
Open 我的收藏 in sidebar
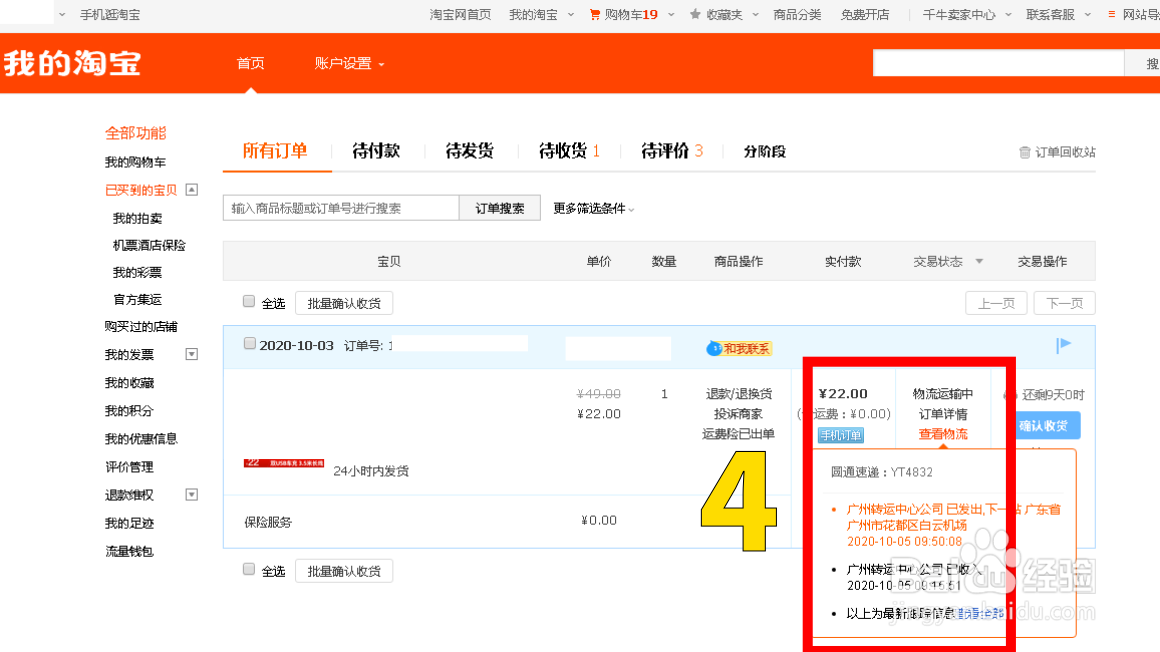point(129,383)
